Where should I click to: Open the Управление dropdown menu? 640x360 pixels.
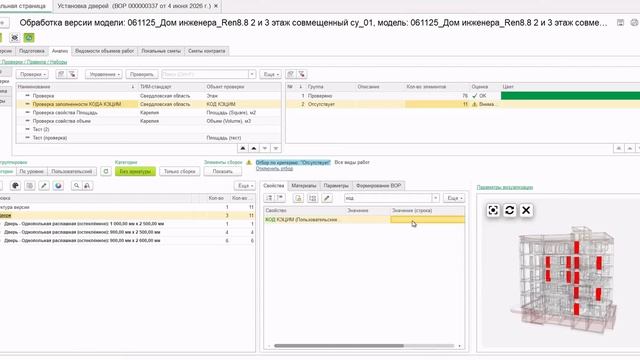(104, 74)
